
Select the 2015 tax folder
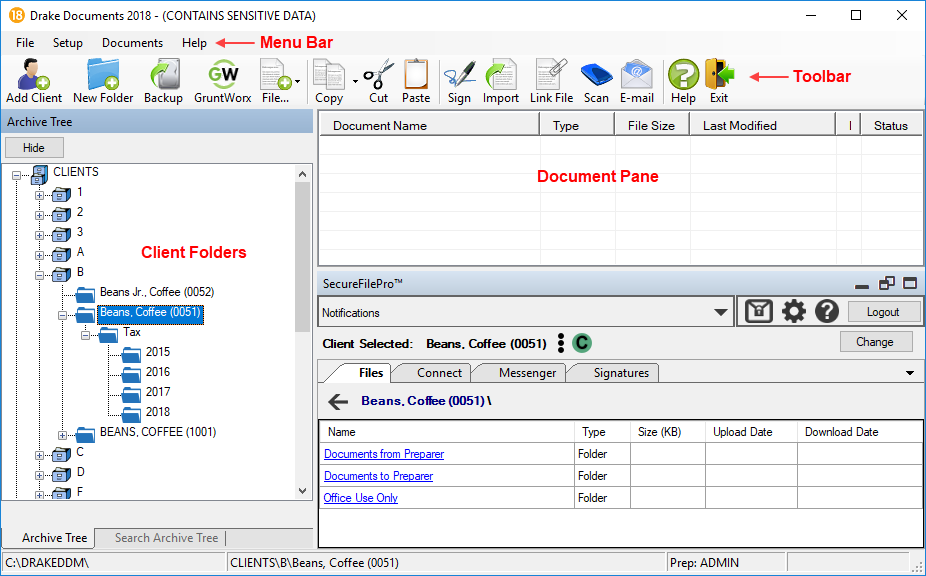158,352
